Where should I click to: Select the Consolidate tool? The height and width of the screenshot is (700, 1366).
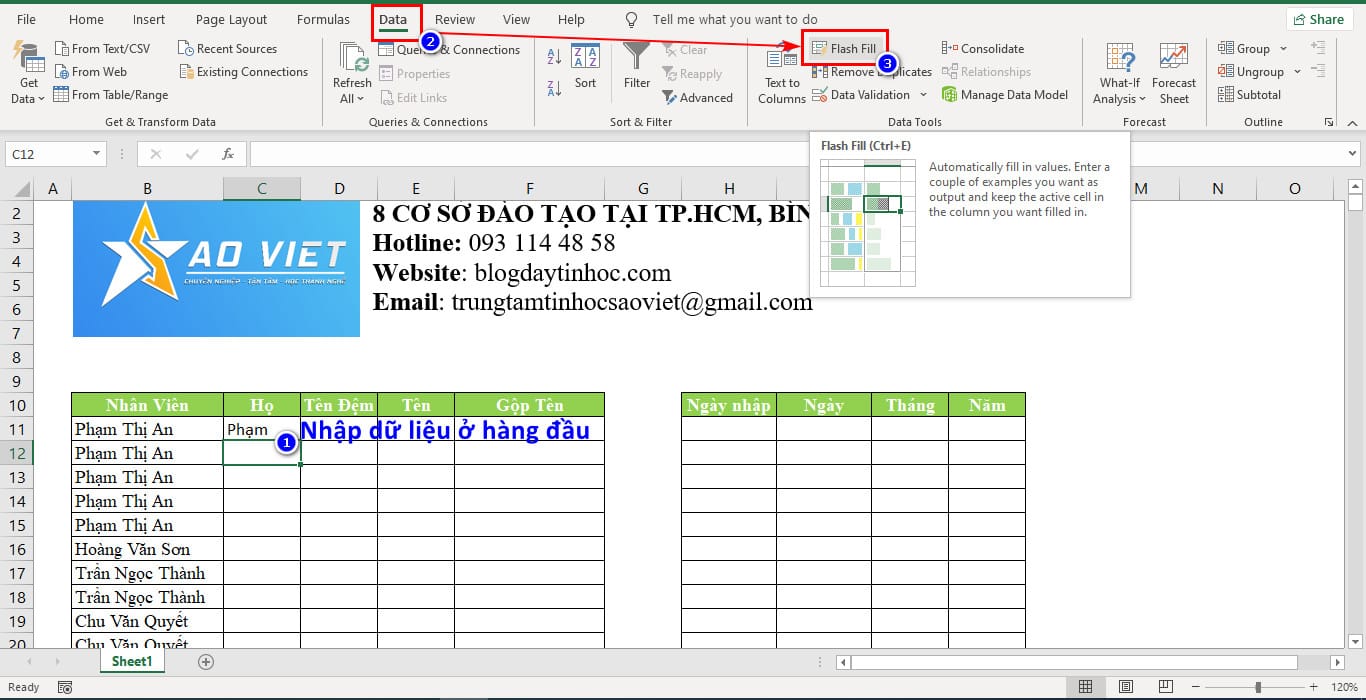tap(983, 48)
